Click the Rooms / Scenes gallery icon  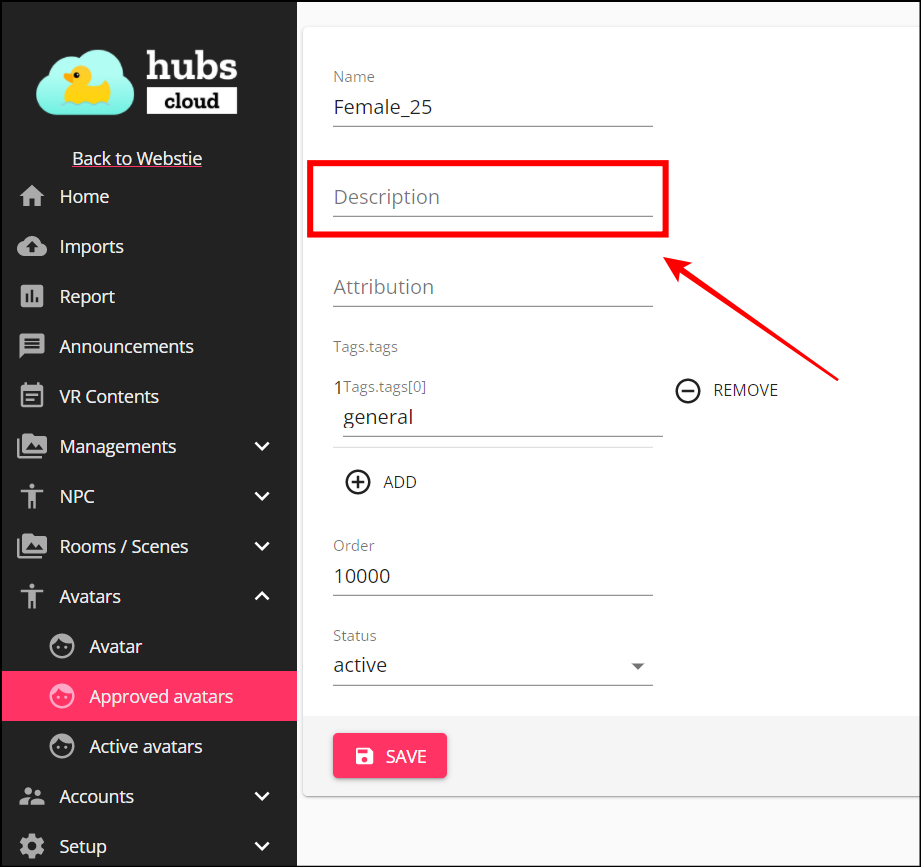tap(32, 546)
